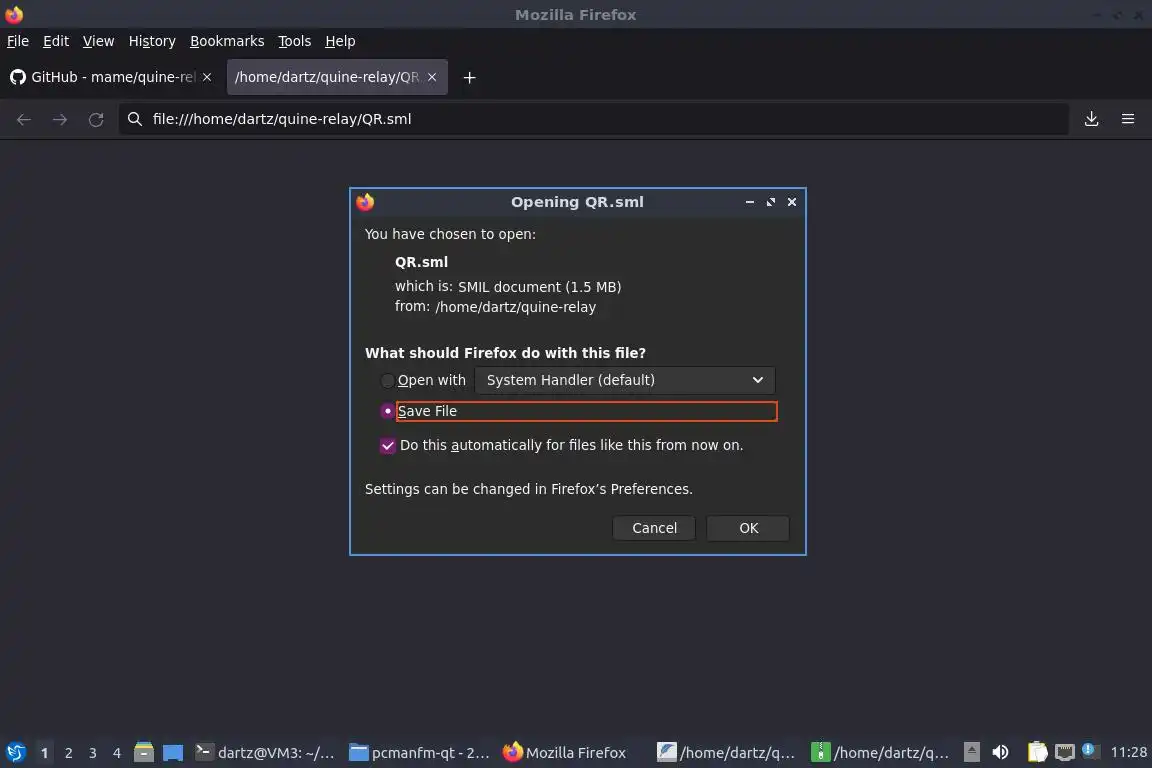1152x768 pixels.
Task: Open the Tools menu
Action: point(295,41)
